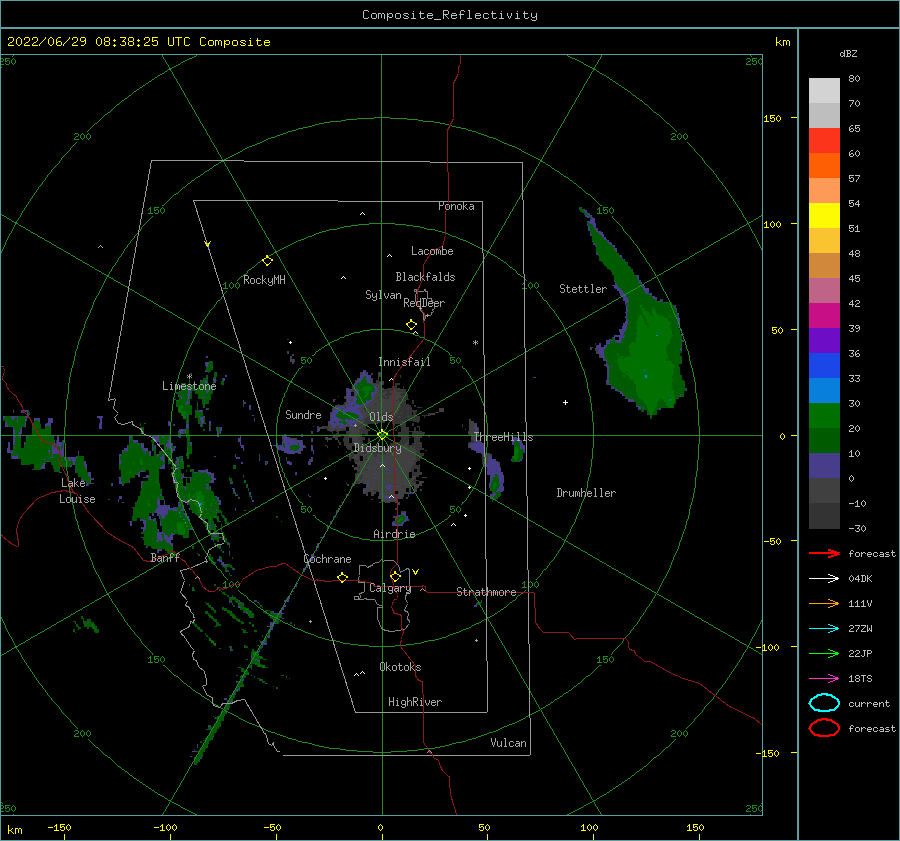
Task: Click the white 04DK arrow icon
Action: pos(824,578)
